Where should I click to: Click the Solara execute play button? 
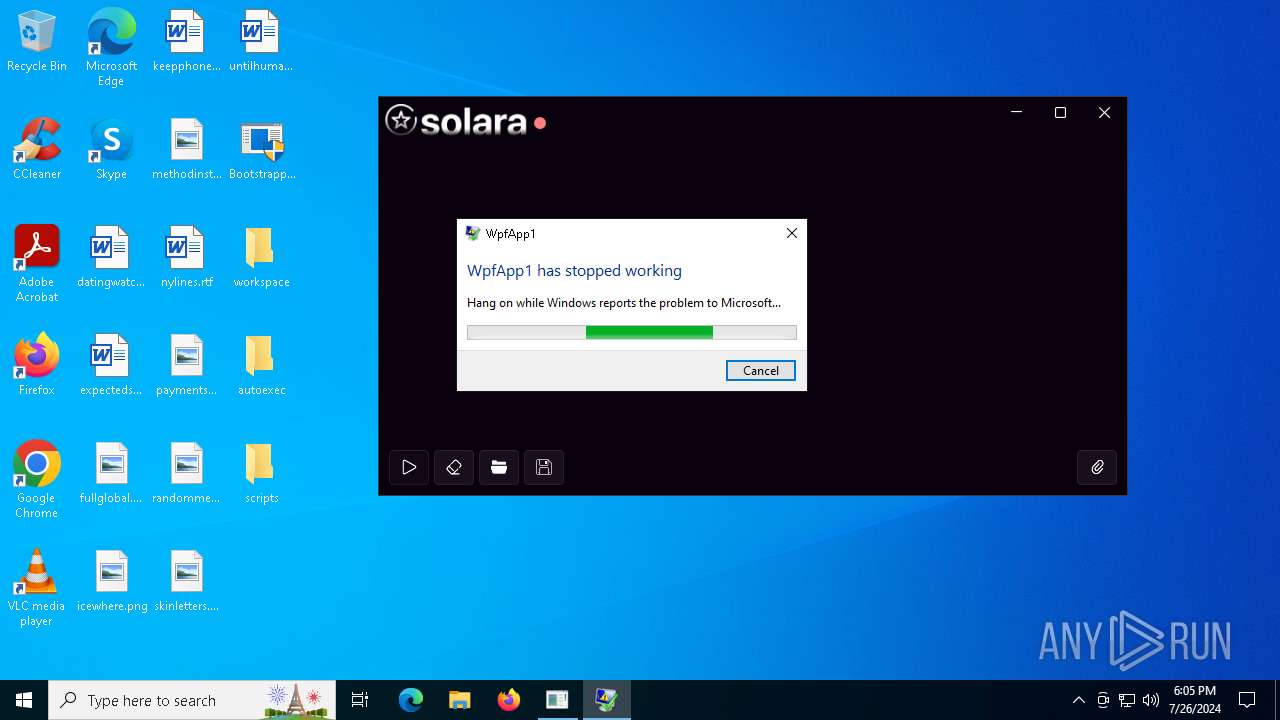pyautogui.click(x=409, y=467)
